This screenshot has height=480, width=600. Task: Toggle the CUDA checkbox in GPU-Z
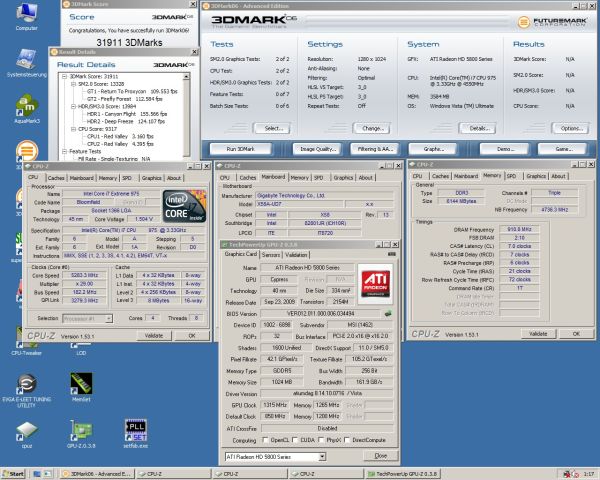coord(295,440)
